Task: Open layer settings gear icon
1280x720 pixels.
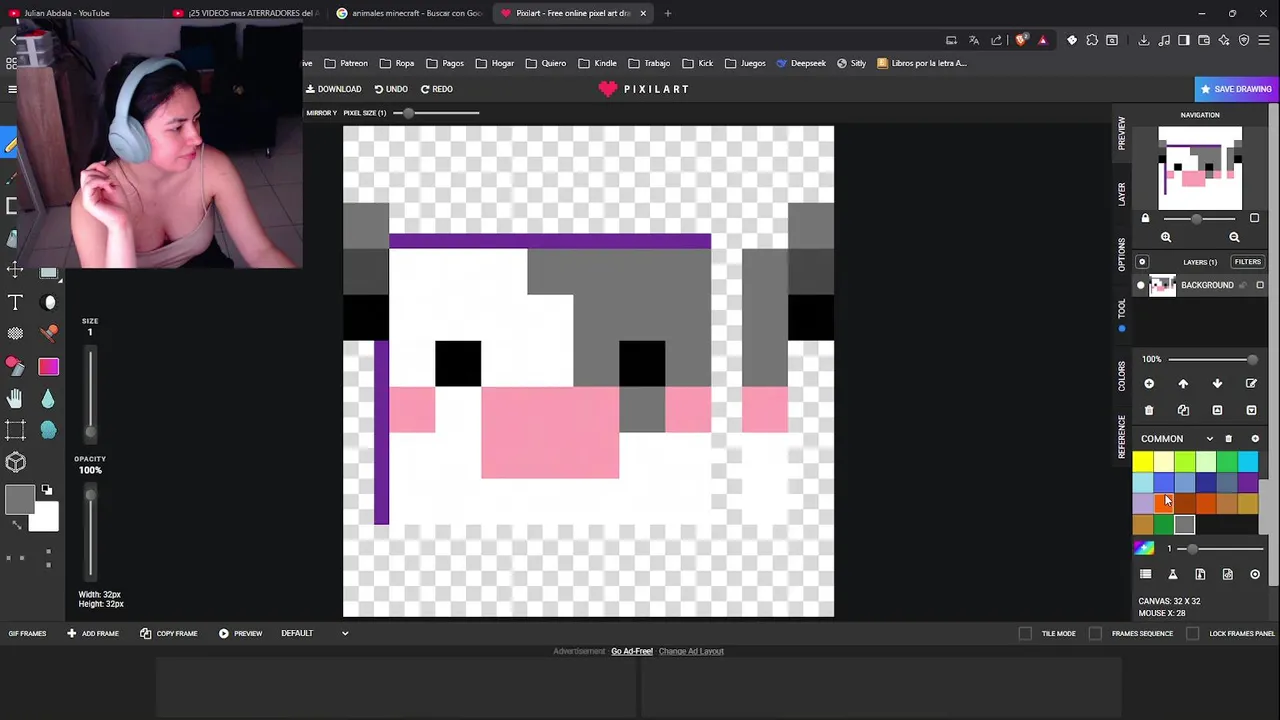Action: tap(1142, 262)
